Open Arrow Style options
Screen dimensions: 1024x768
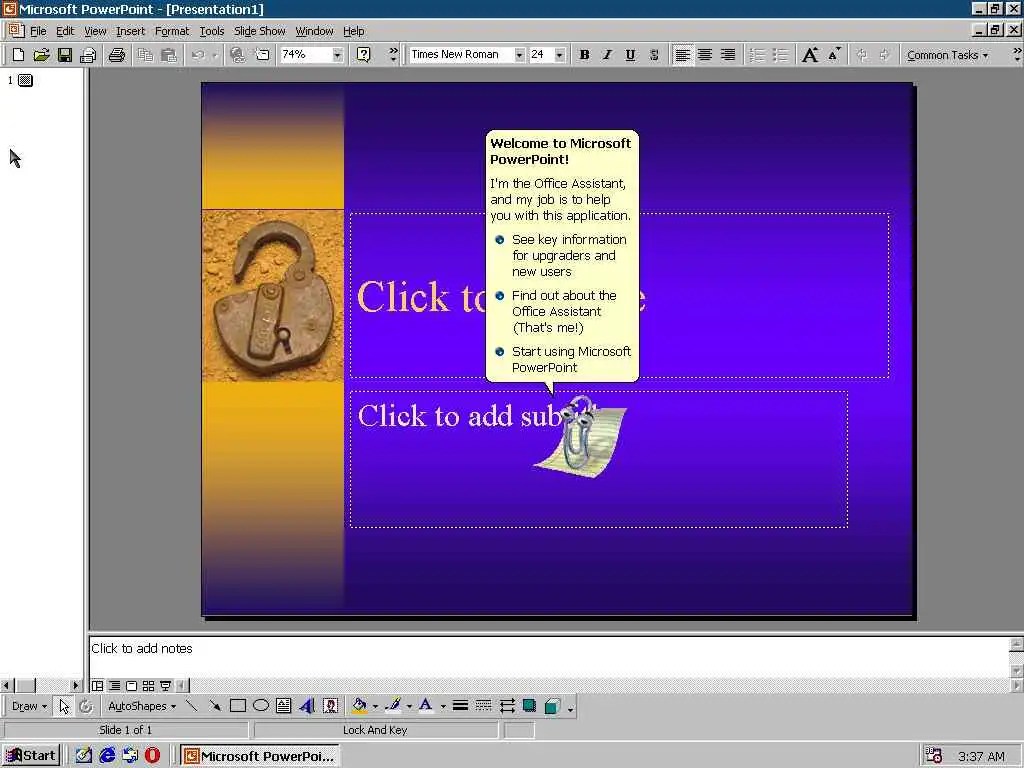[507, 706]
